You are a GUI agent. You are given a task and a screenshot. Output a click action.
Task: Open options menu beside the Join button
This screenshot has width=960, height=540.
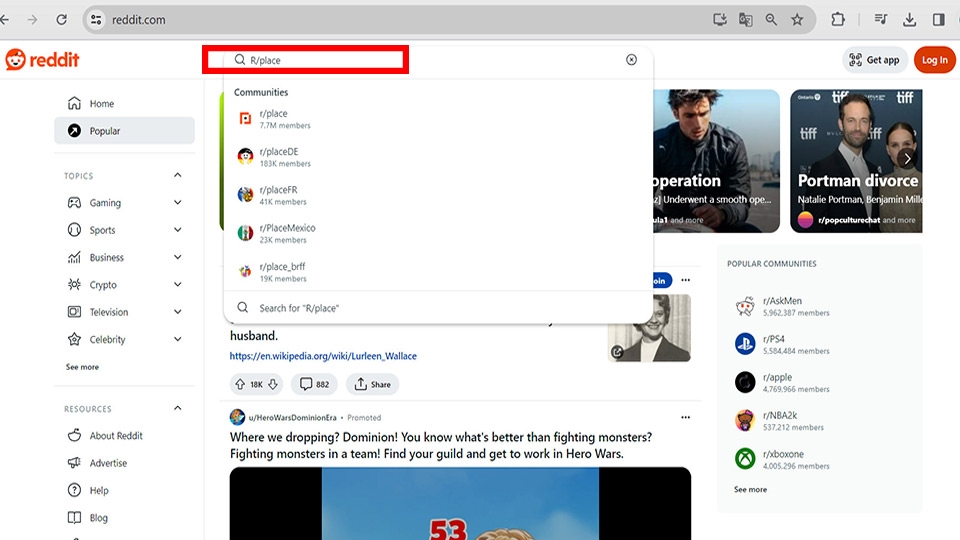pos(685,280)
